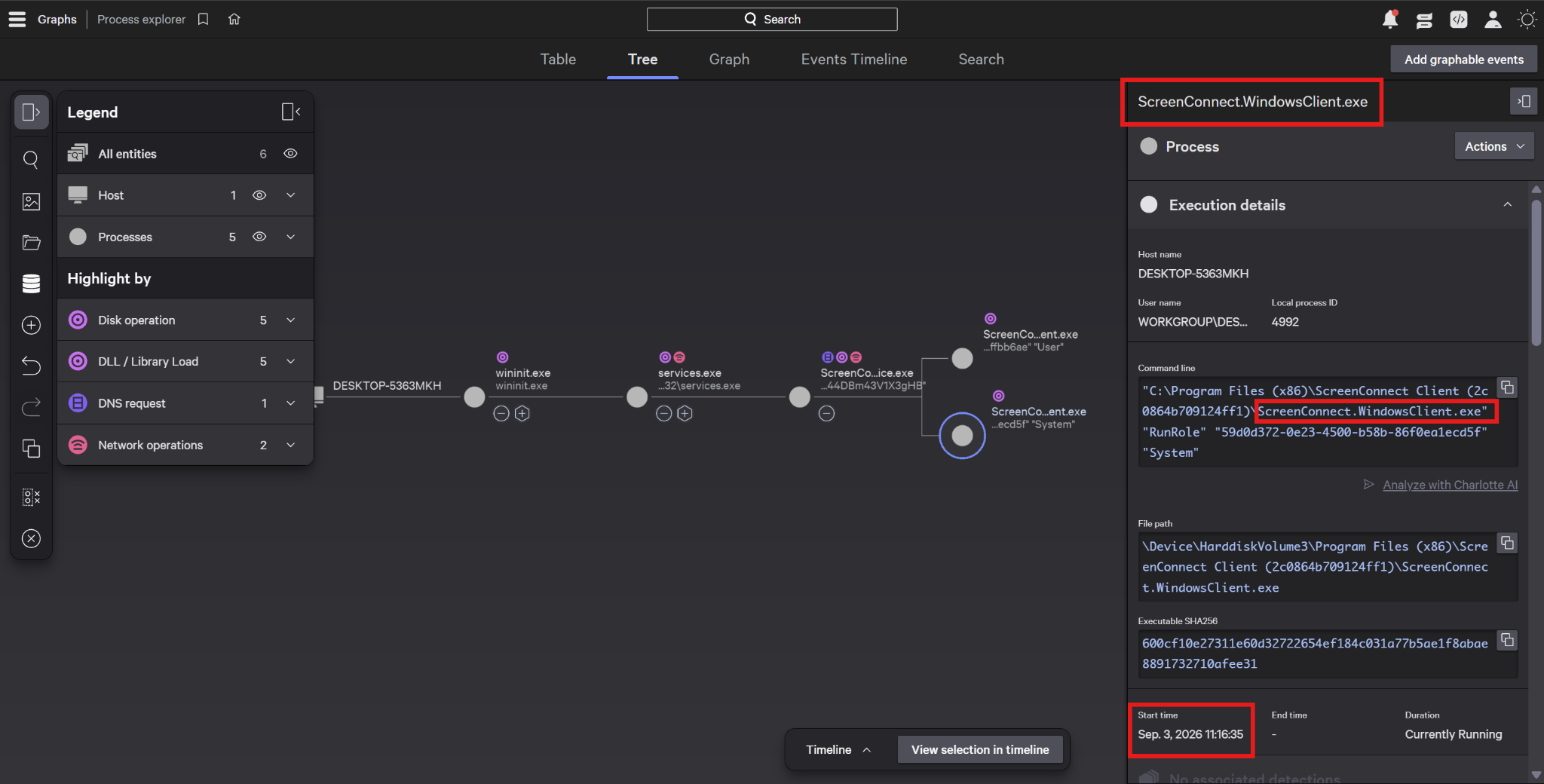This screenshot has width=1544, height=784.
Task: Collapse children under wininit.exe node
Action: tap(501, 413)
